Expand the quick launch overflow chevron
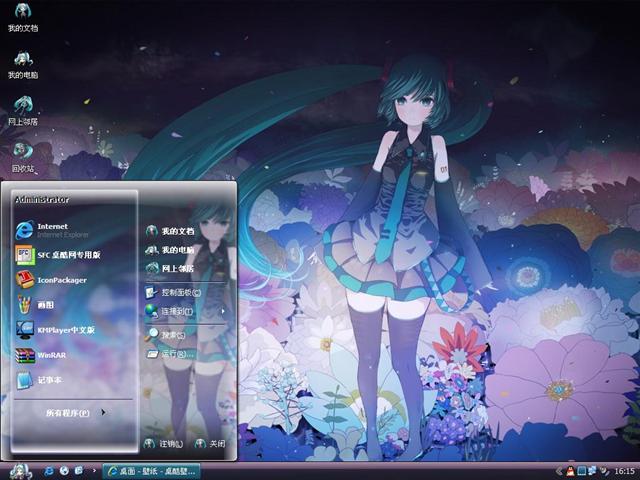 tap(94, 471)
